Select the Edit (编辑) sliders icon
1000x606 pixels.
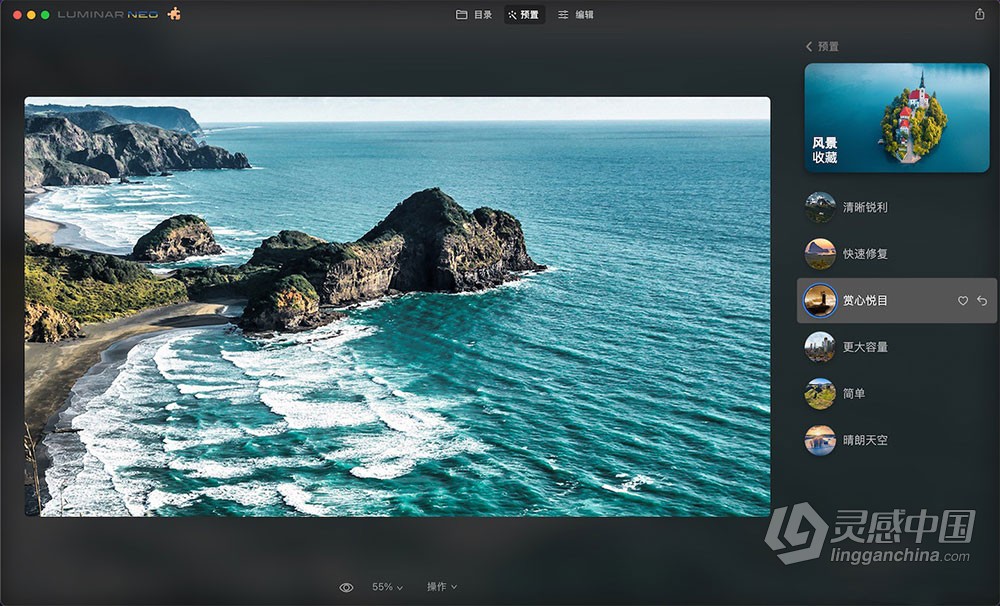pos(563,15)
